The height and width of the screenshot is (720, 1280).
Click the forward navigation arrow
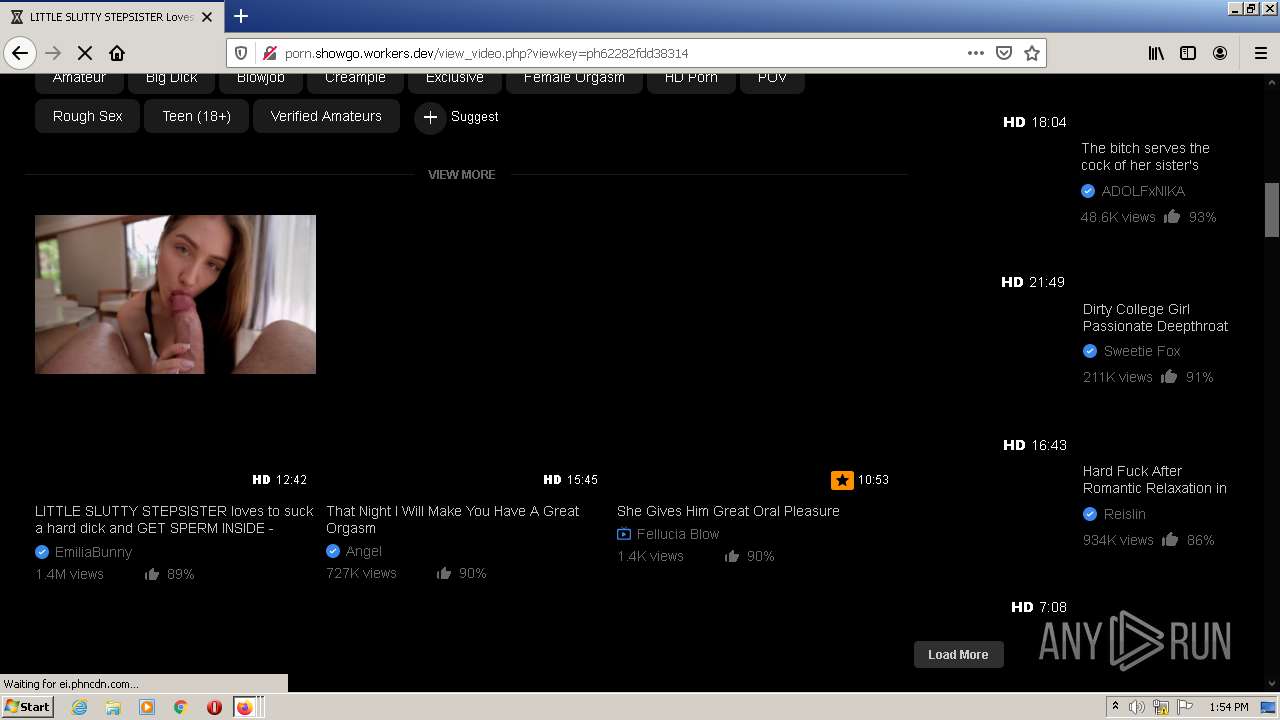53,53
